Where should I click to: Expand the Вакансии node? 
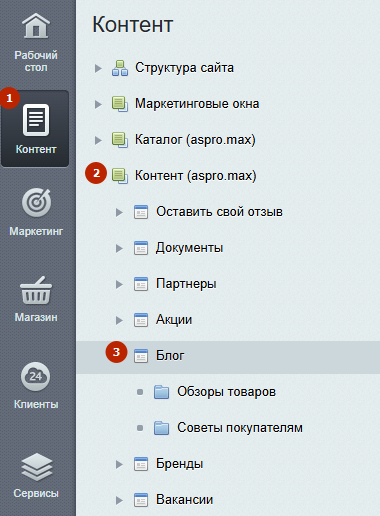[119, 500]
